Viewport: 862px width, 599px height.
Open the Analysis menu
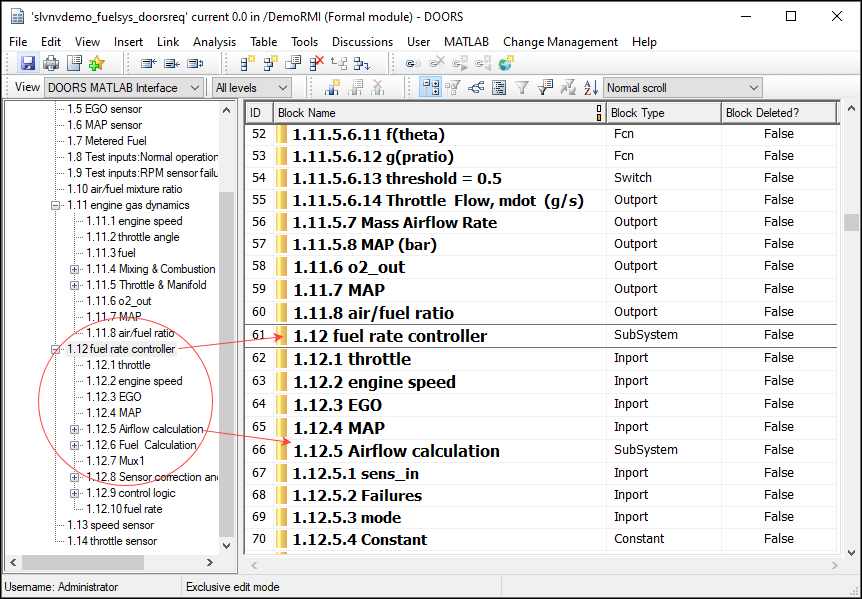(x=214, y=42)
